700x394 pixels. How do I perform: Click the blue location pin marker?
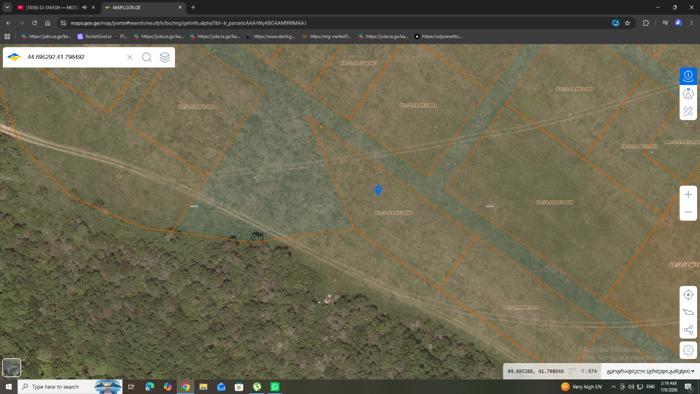378,190
